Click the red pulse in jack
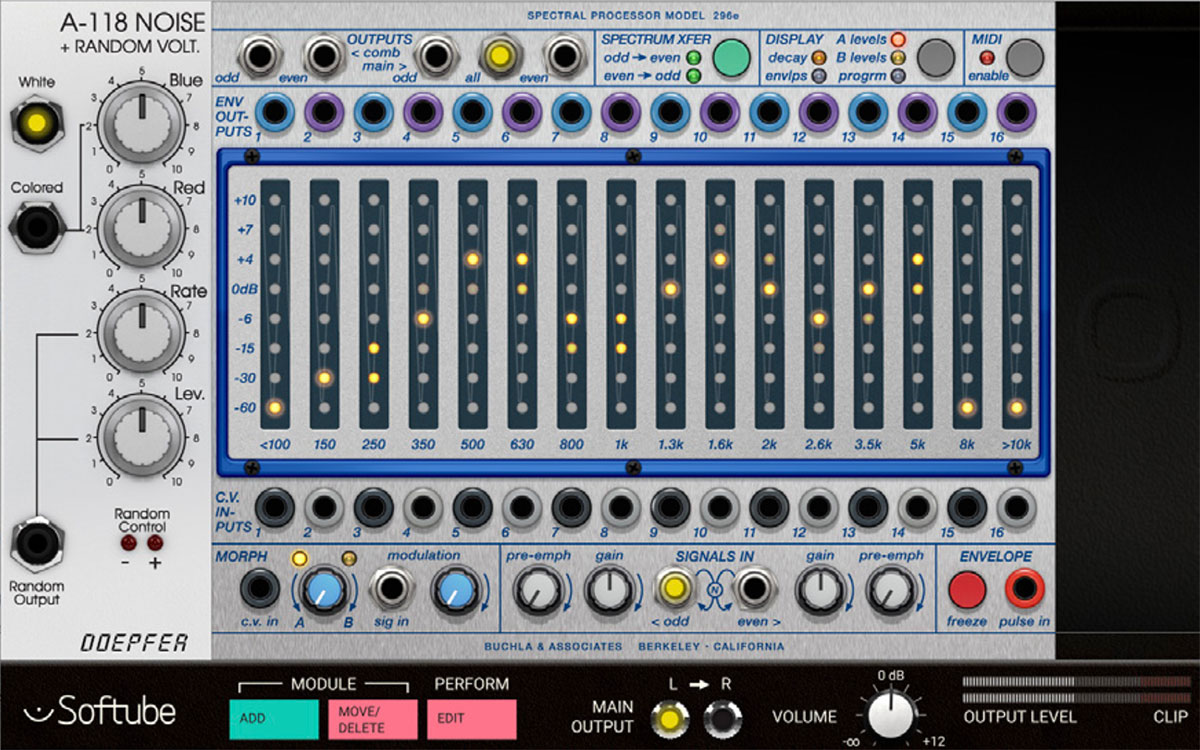Screen dimensions: 1200x750 [x=1025, y=590]
